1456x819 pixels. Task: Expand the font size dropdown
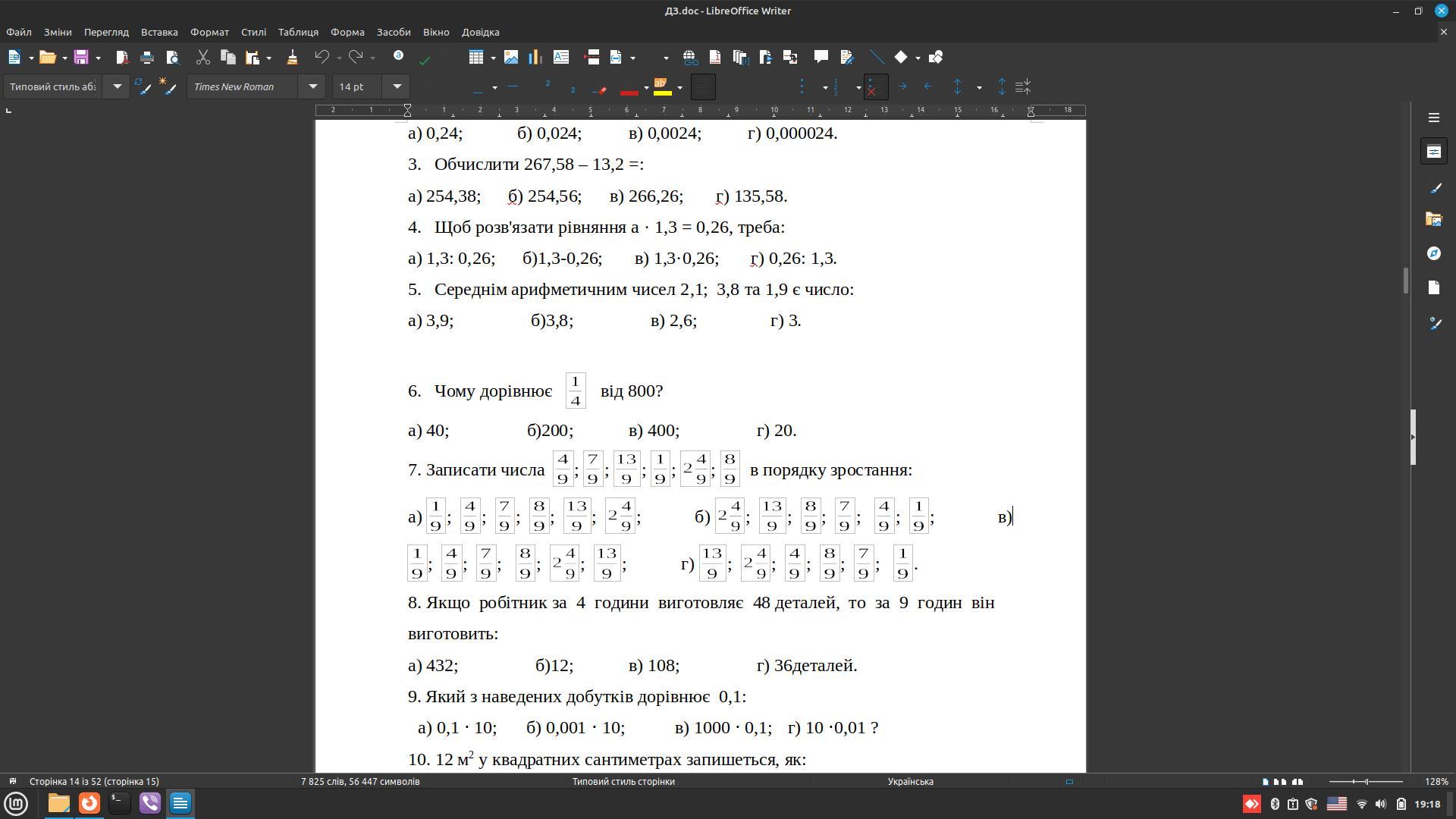tap(397, 86)
